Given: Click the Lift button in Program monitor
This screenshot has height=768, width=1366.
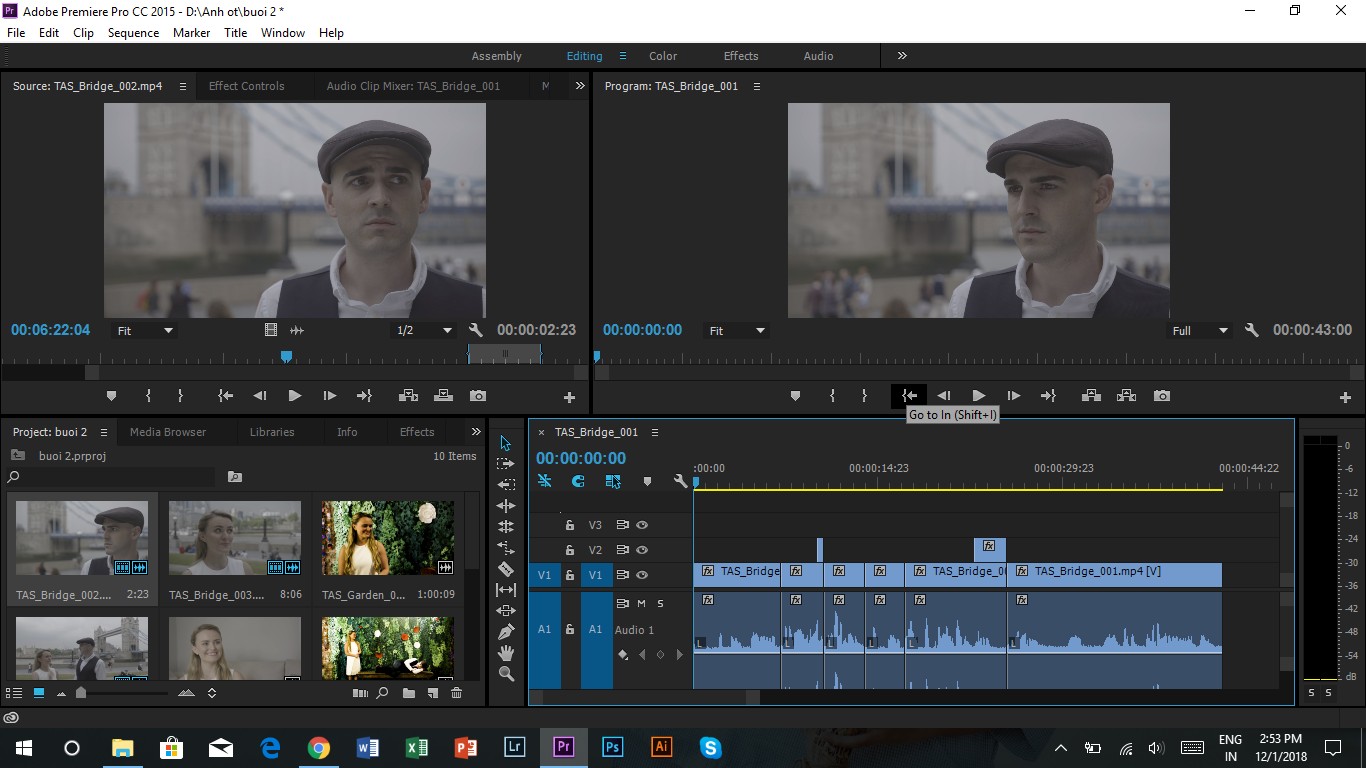Looking at the screenshot, I should pyautogui.click(x=1091, y=396).
